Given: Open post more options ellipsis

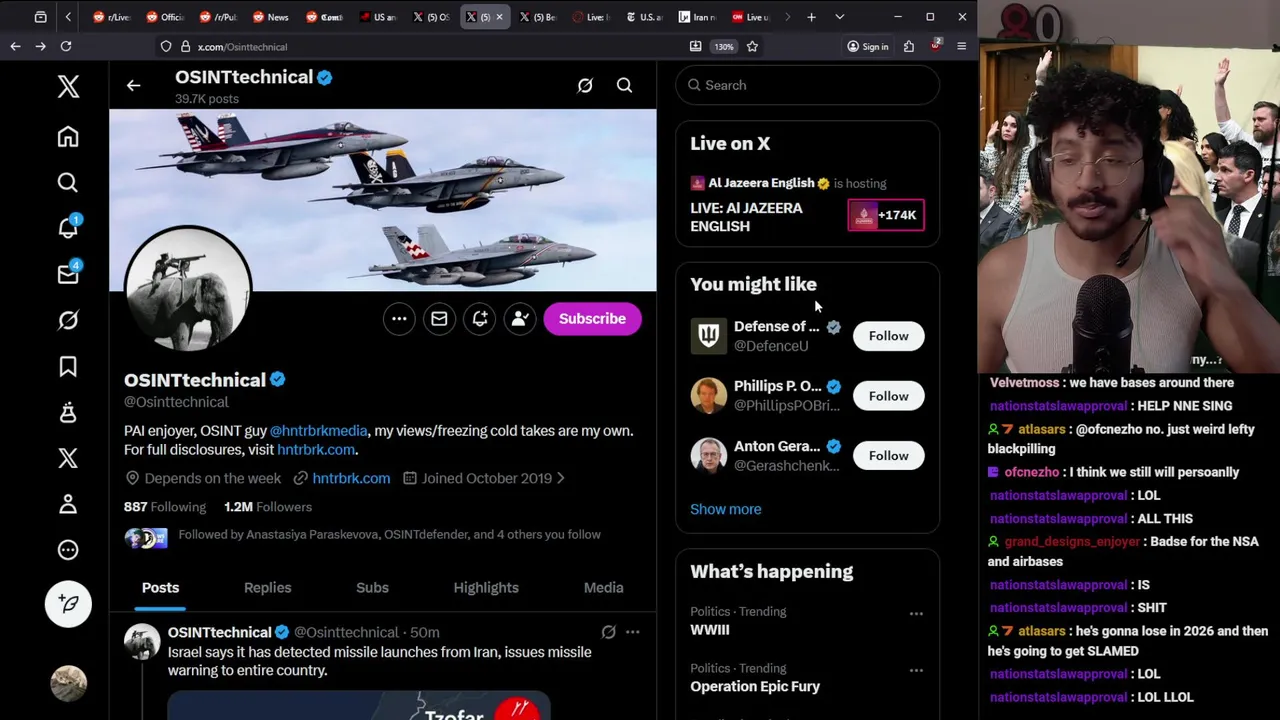Looking at the screenshot, I should click(x=632, y=632).
